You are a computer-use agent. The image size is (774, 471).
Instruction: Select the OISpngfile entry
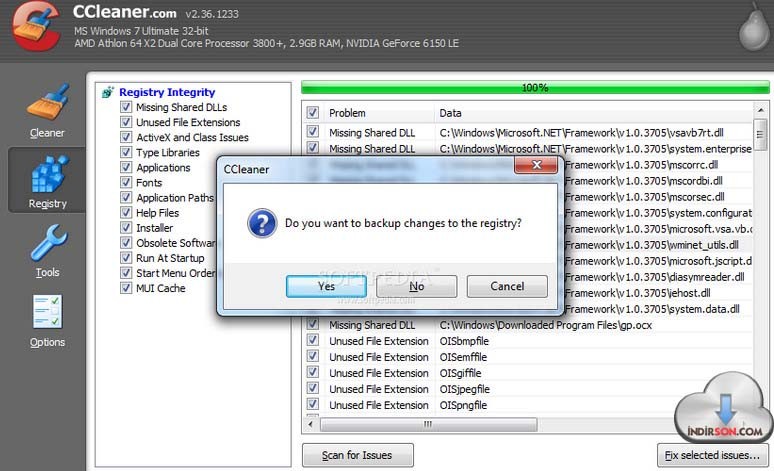463,405
